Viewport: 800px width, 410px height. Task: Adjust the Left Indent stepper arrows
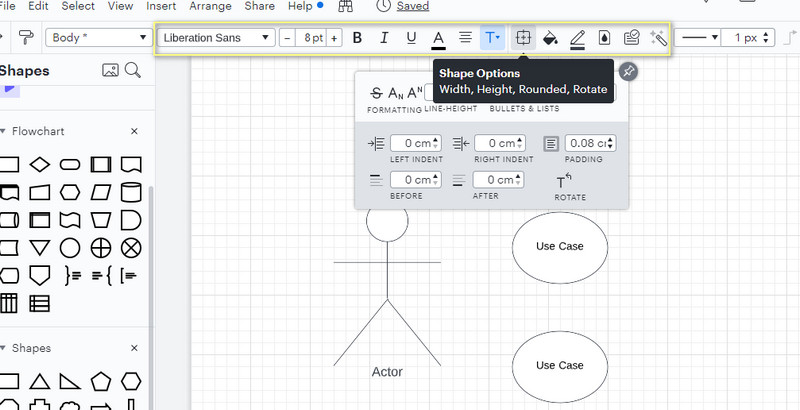click(x=435, y=143)
